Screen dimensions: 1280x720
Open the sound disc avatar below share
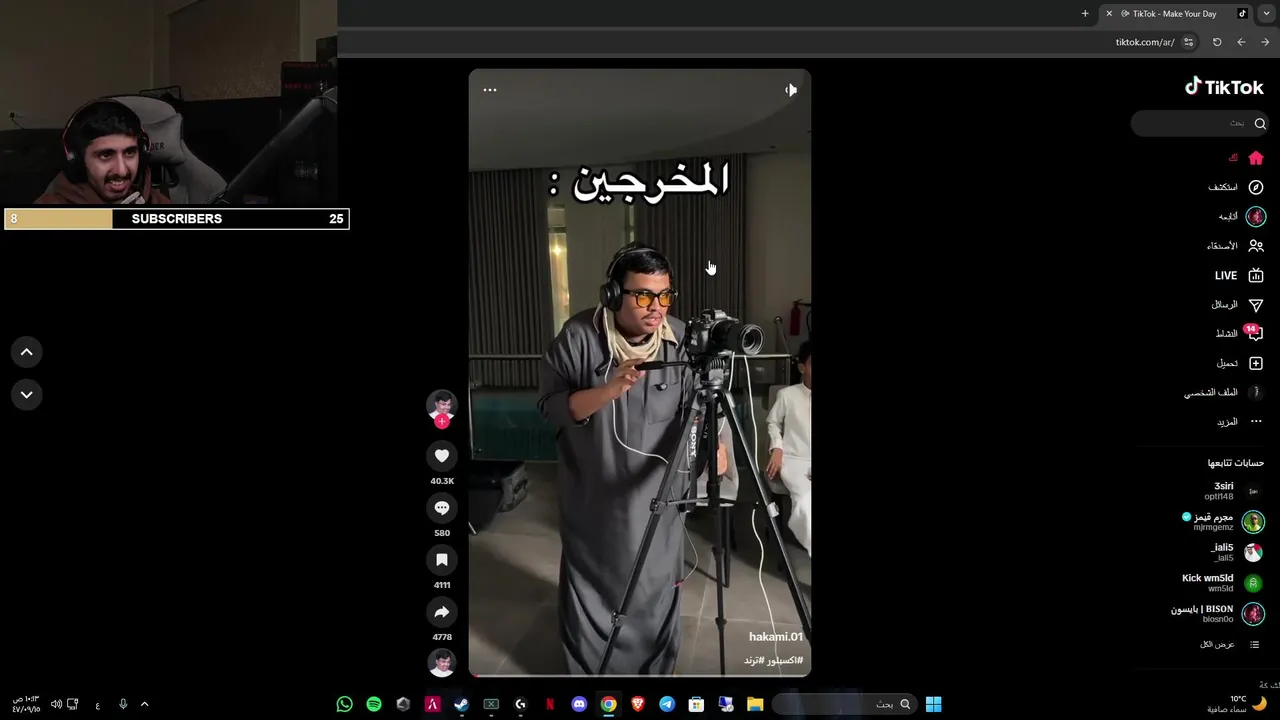(442, 663)
